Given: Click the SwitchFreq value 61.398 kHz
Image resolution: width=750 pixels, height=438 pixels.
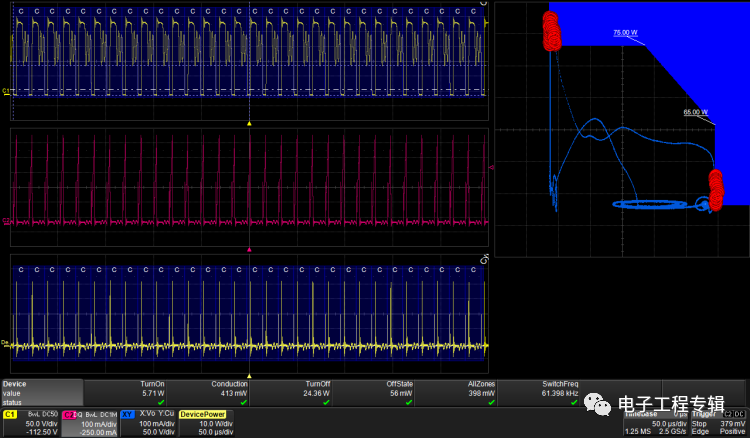Looking at the screenshot, I should tap(560, 394).
